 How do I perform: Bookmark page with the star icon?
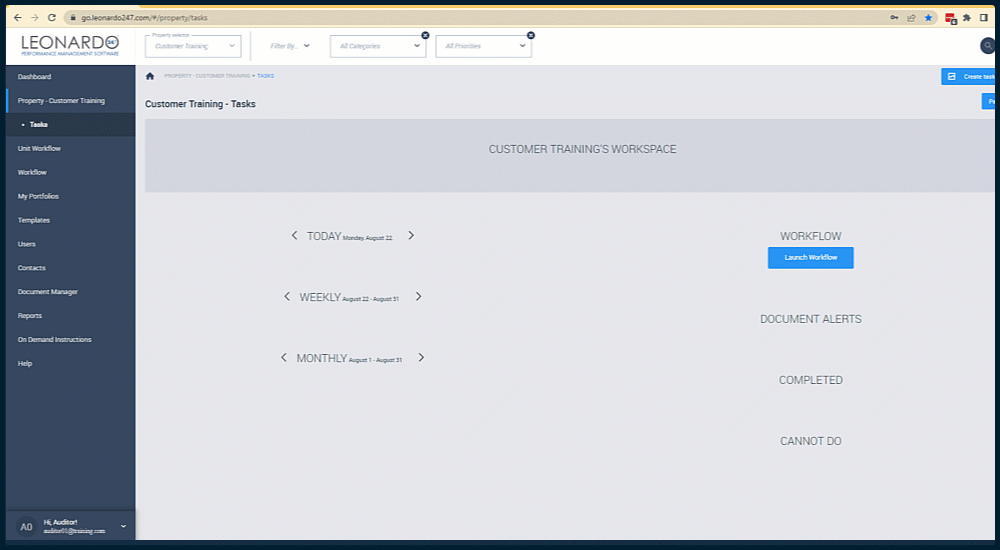(929, 18)
